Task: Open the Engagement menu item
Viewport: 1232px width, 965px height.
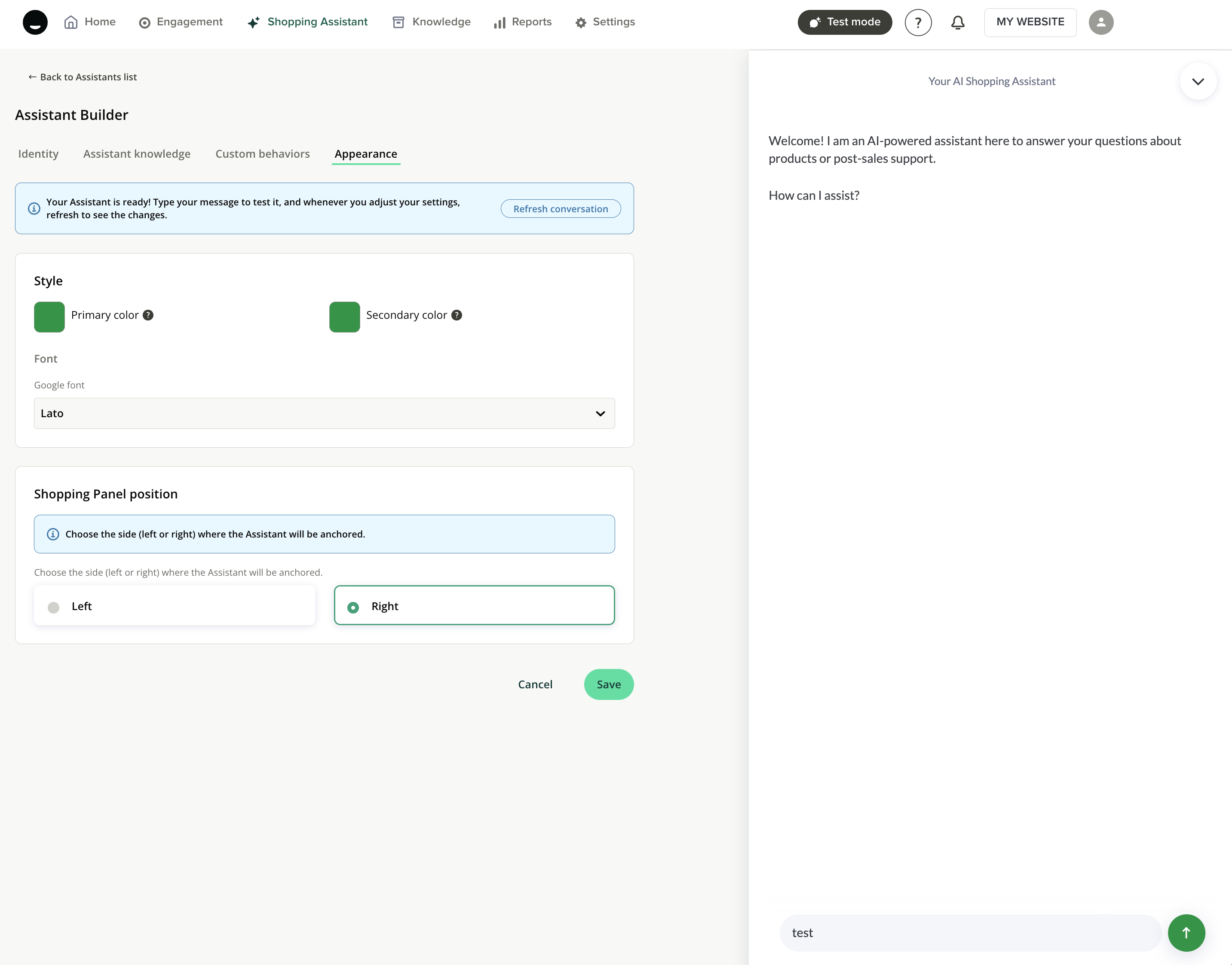Action: pos(181,22)
